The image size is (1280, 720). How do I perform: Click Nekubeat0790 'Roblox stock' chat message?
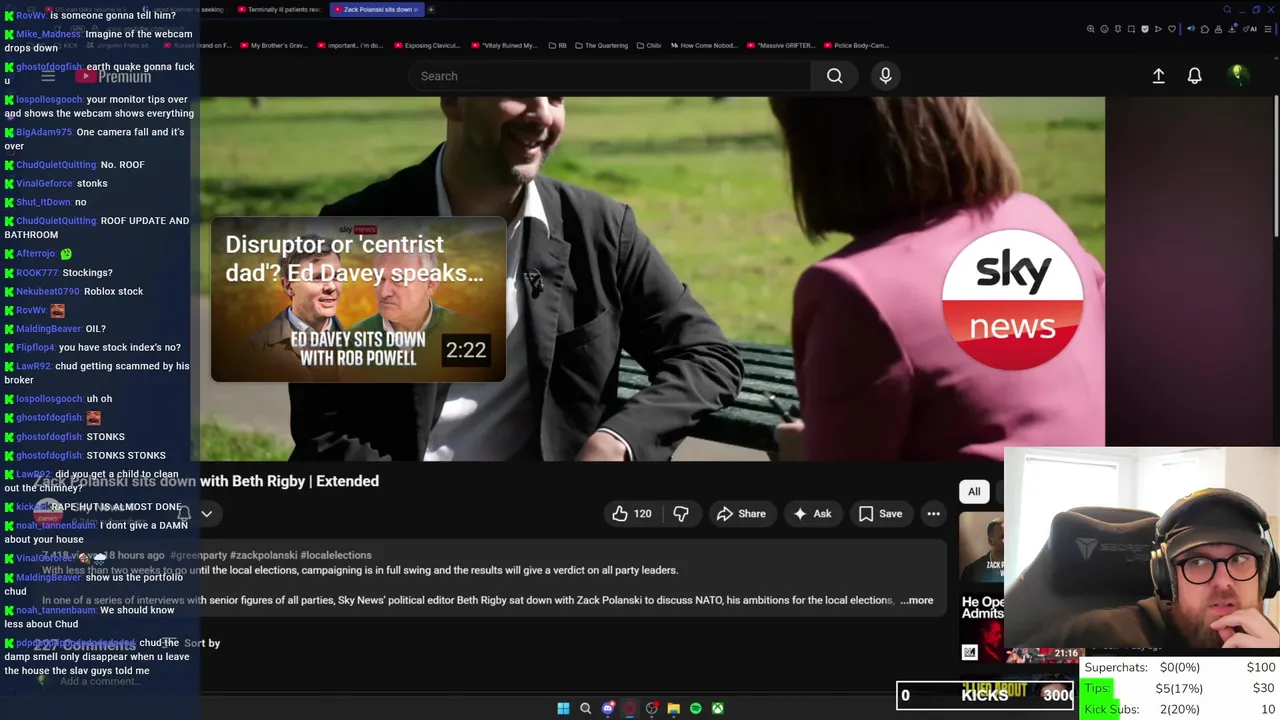74,291
